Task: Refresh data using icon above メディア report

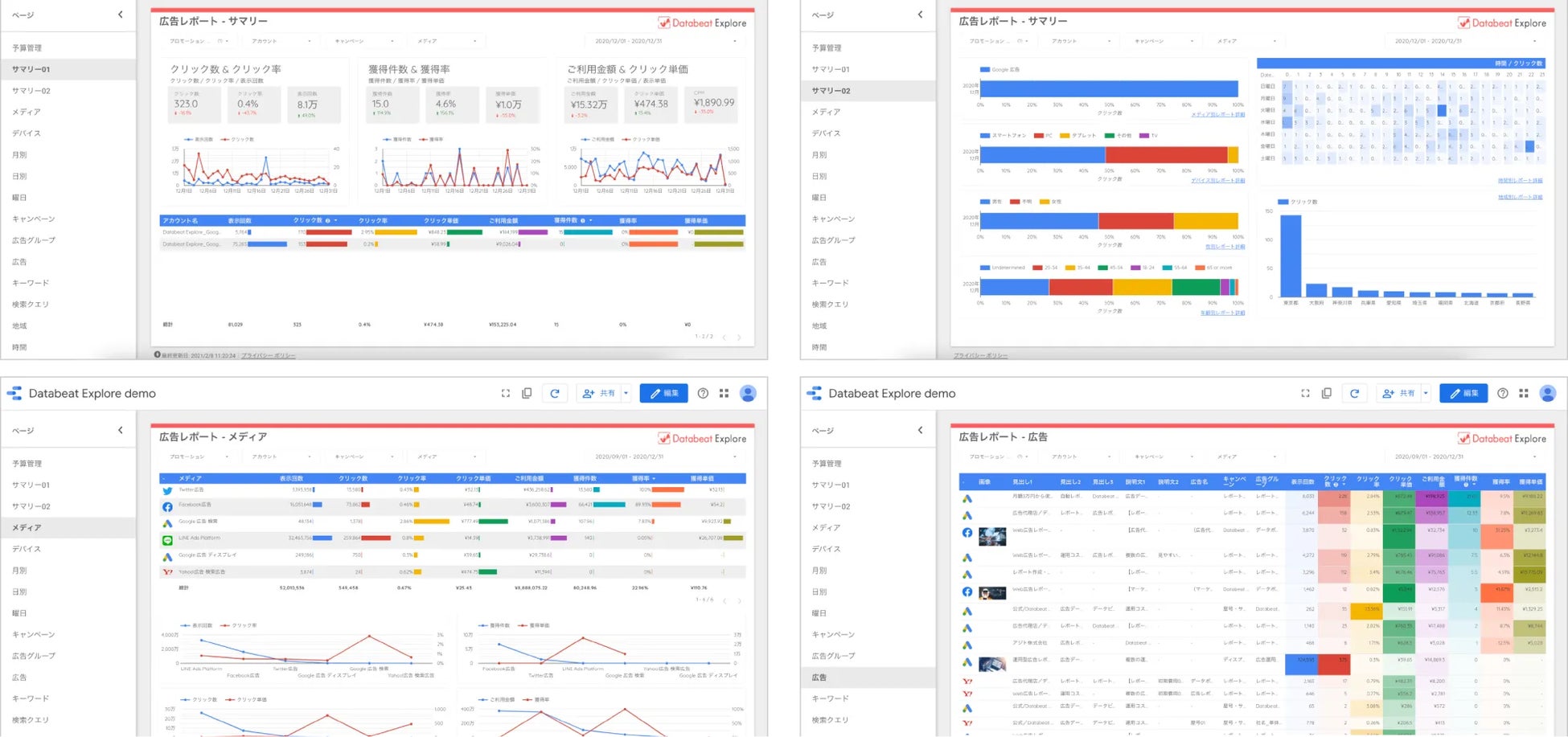Action: click(555, 393)
